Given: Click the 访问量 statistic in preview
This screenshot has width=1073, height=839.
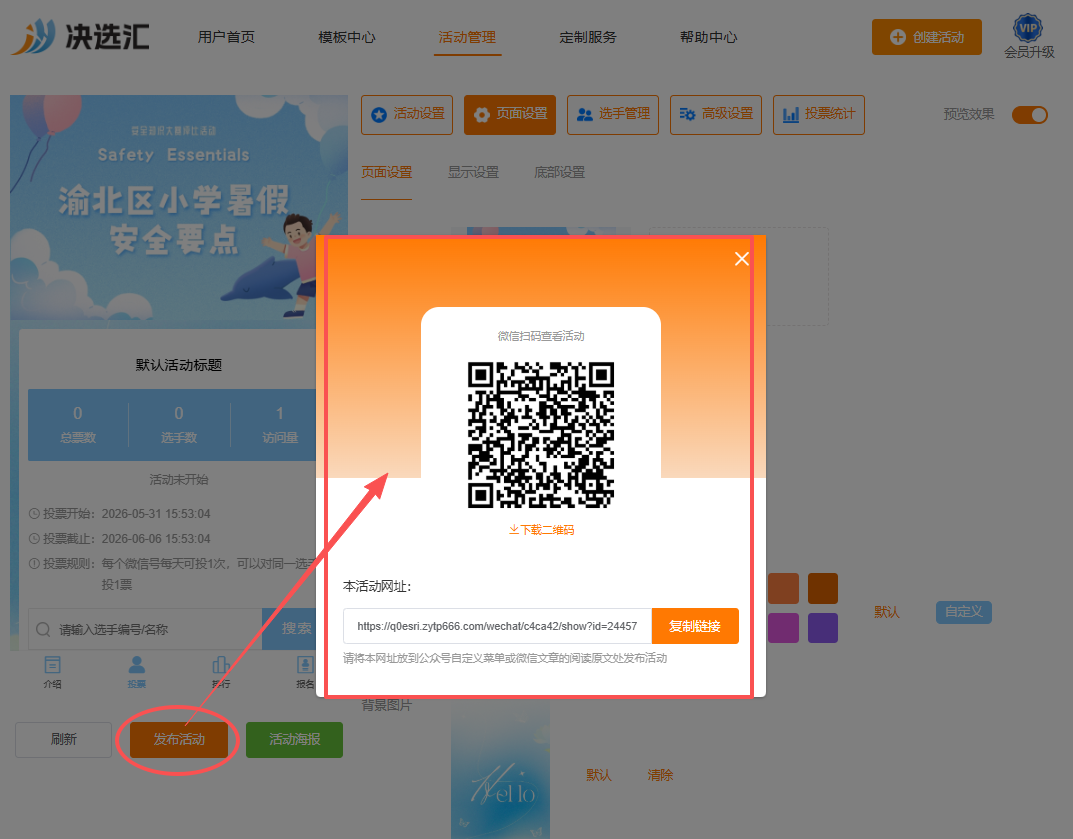Looking at the screenshot, I should tap(281, 425).
